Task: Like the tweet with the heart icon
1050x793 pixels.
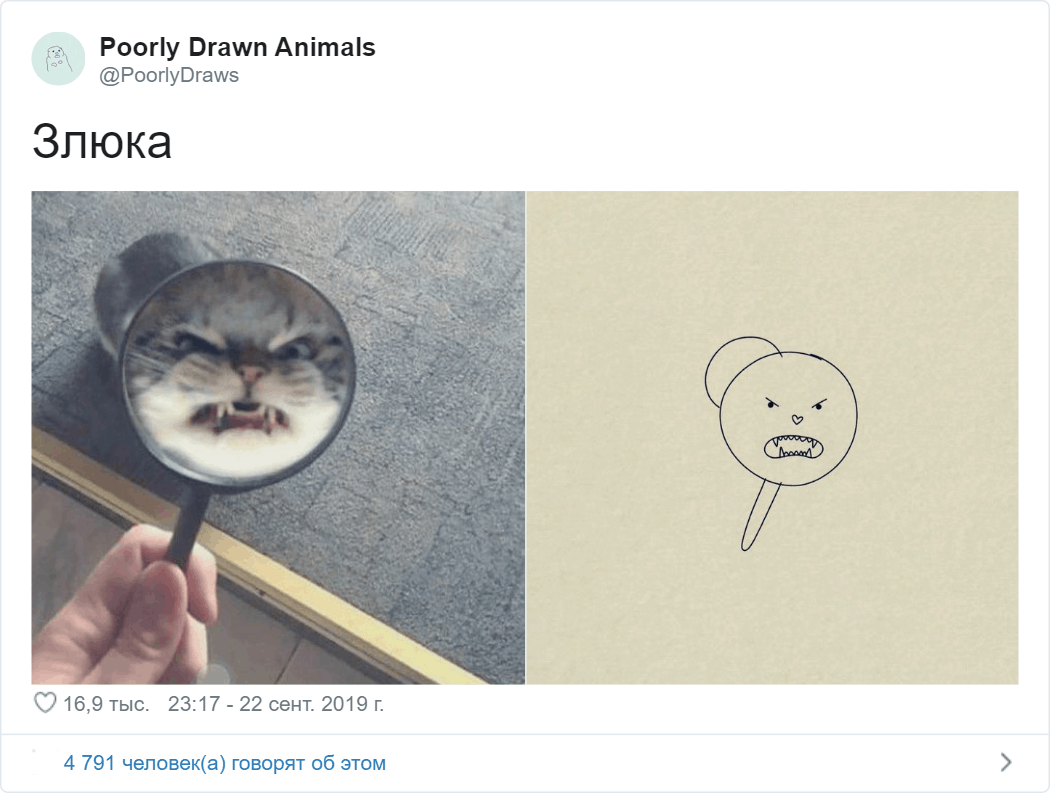Action: click(x=45, y=703)
